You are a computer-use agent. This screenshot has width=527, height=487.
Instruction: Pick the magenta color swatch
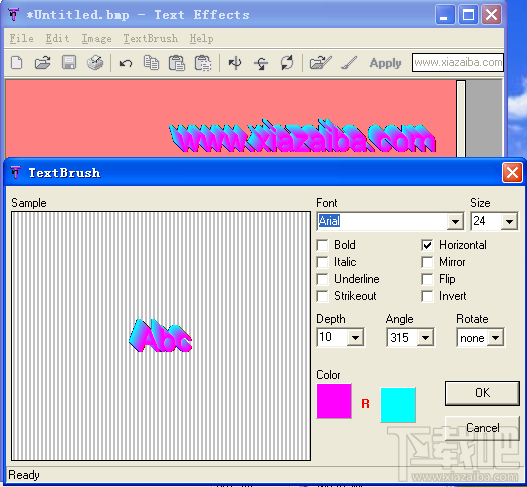[x=334, y=401]
